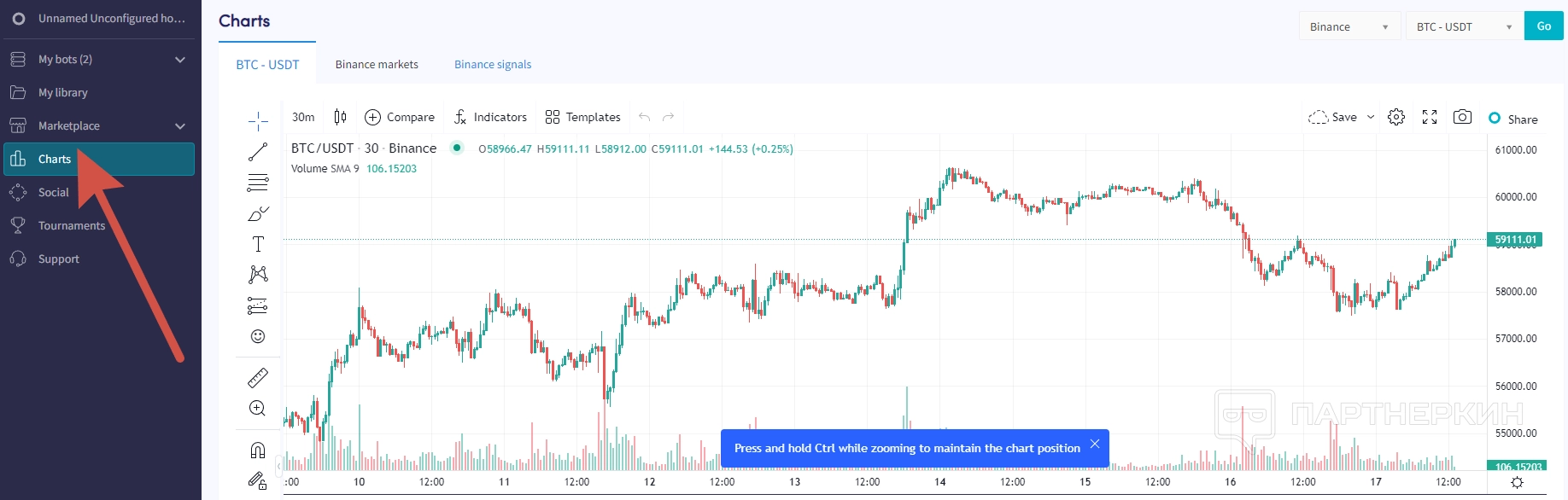The image size is (1568, 500).
Task: Open Tournaments in the sidebar
Action: point(72,225)
